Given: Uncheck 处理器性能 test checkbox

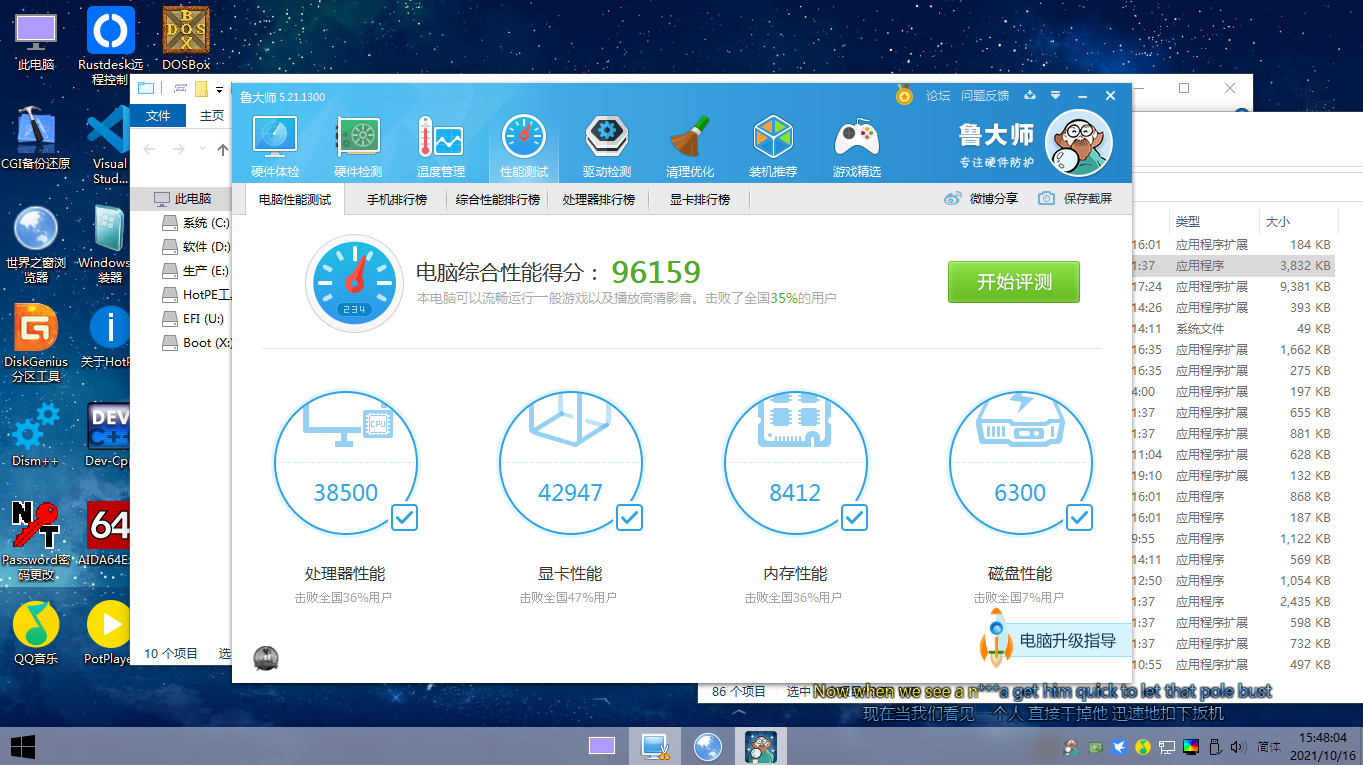Looking at the screenshot, I should (404, 517).
